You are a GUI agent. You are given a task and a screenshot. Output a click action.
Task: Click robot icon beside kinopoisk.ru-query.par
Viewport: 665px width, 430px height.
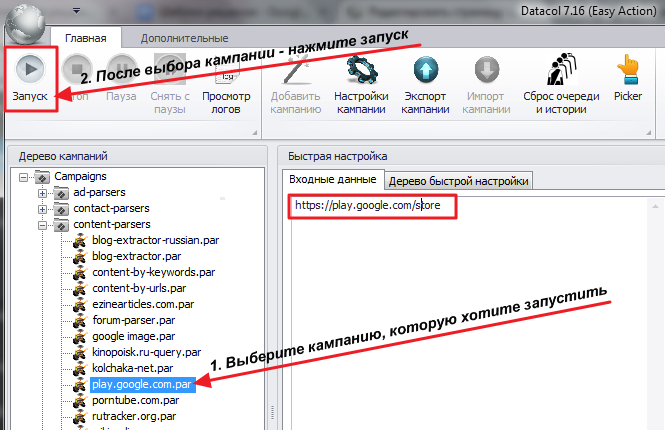(x=80, y=353)
